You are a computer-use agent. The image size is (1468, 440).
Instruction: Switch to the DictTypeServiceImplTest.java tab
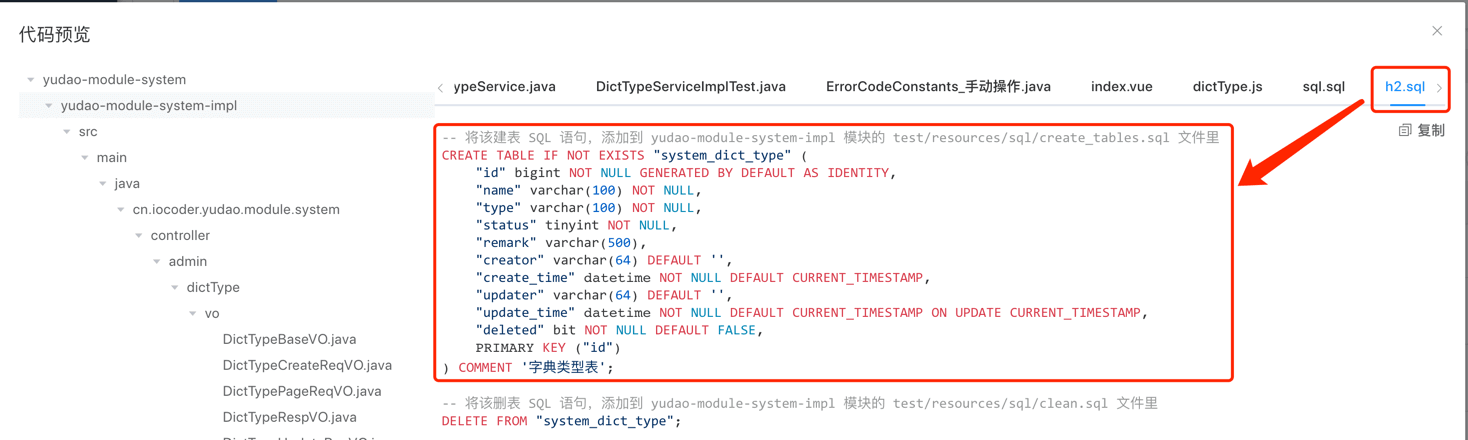coord(690,87)
